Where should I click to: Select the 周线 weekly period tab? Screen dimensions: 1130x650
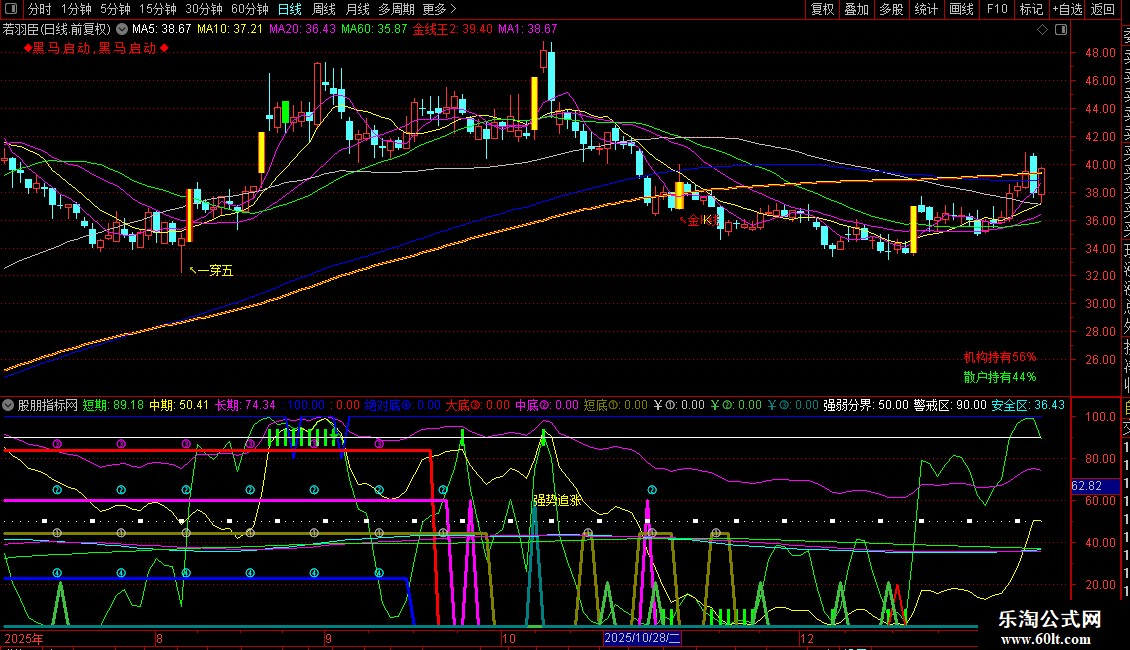click(324, 10)
